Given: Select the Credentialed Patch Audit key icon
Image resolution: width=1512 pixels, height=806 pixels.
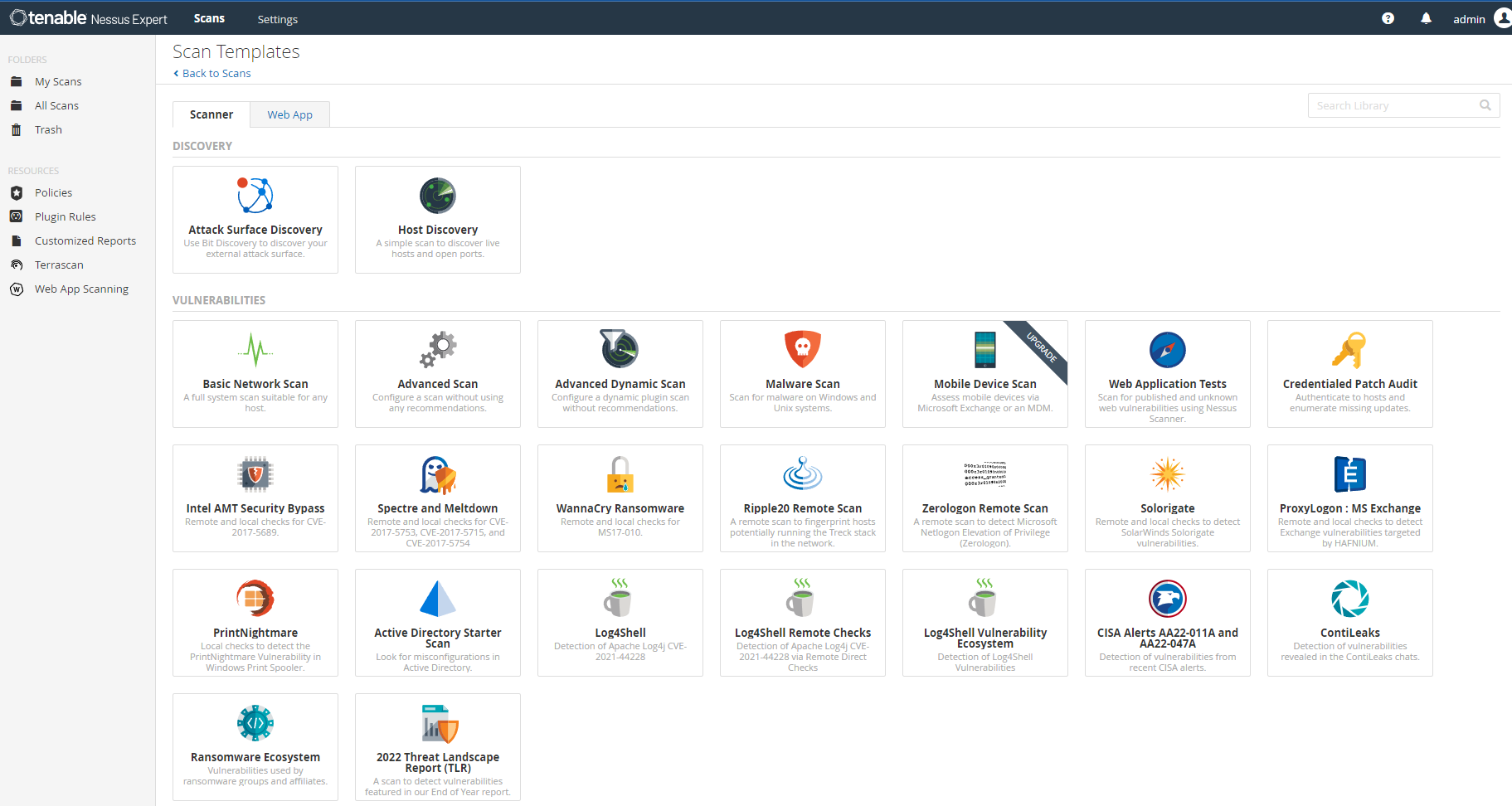Looking at the screenshot, I should [1349, 350].
